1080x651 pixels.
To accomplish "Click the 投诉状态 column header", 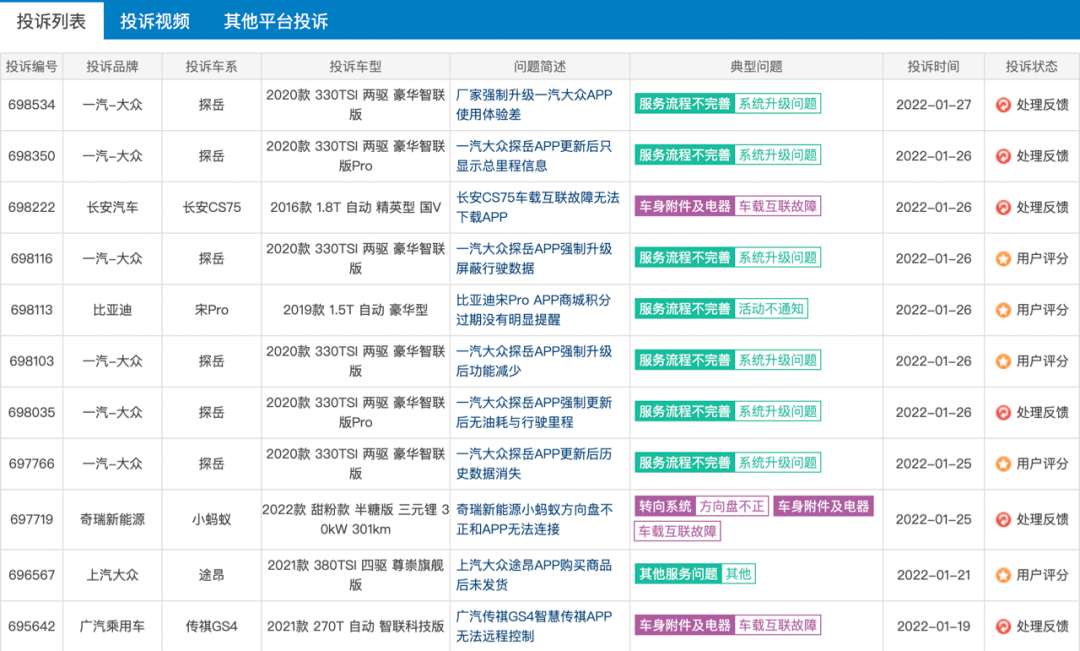I will [x=1031, y=67].
